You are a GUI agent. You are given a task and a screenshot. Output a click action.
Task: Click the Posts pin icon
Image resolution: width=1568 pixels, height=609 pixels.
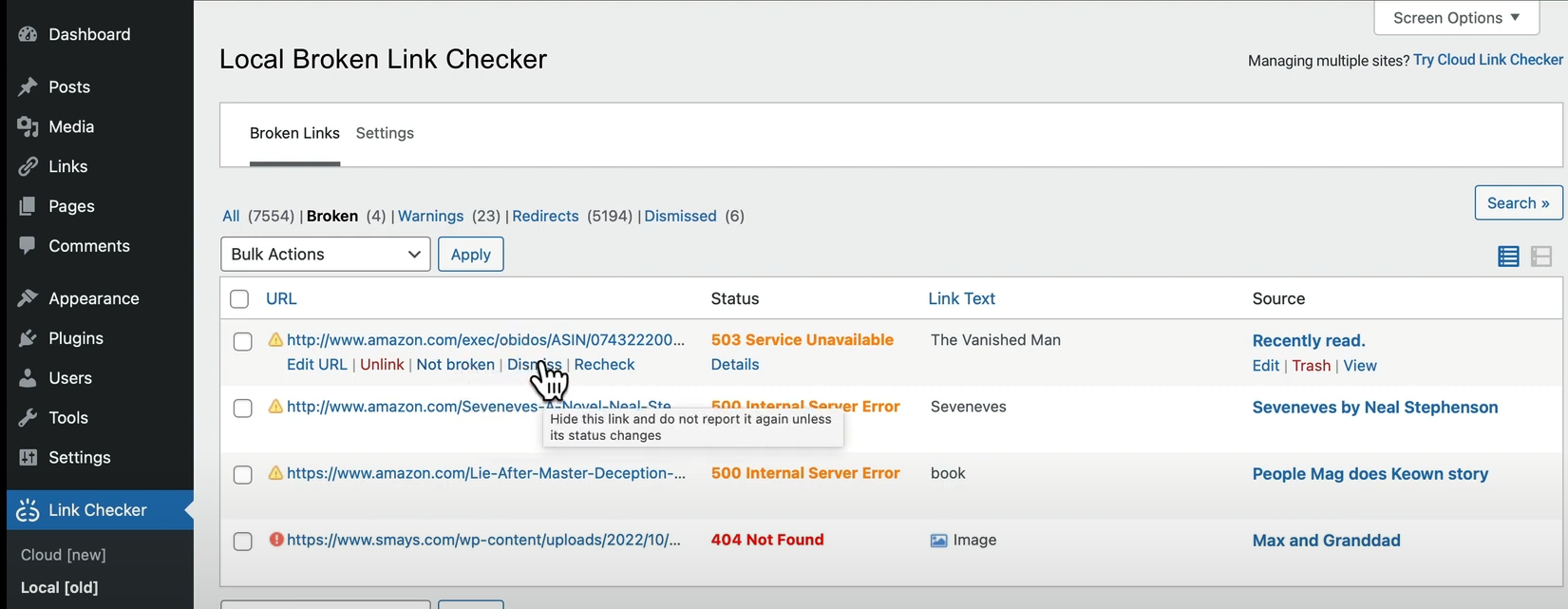28,87
